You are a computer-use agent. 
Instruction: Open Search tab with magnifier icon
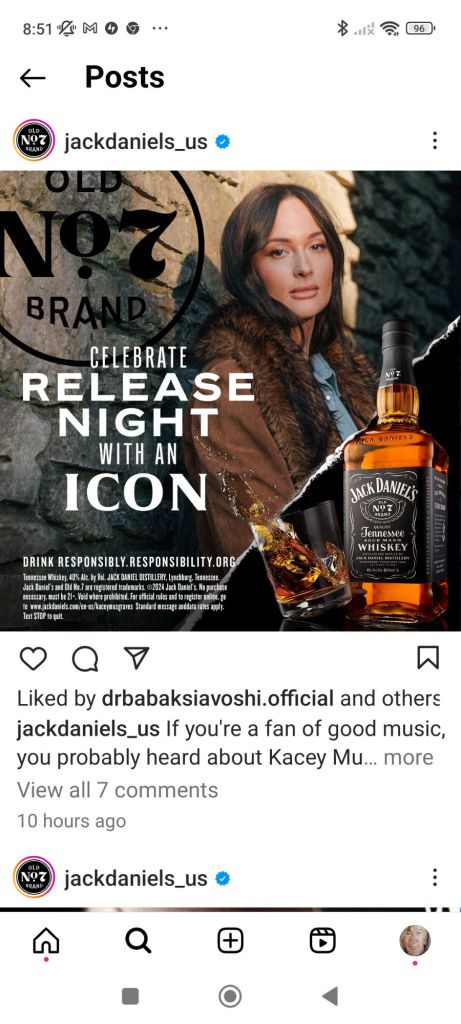138,941
